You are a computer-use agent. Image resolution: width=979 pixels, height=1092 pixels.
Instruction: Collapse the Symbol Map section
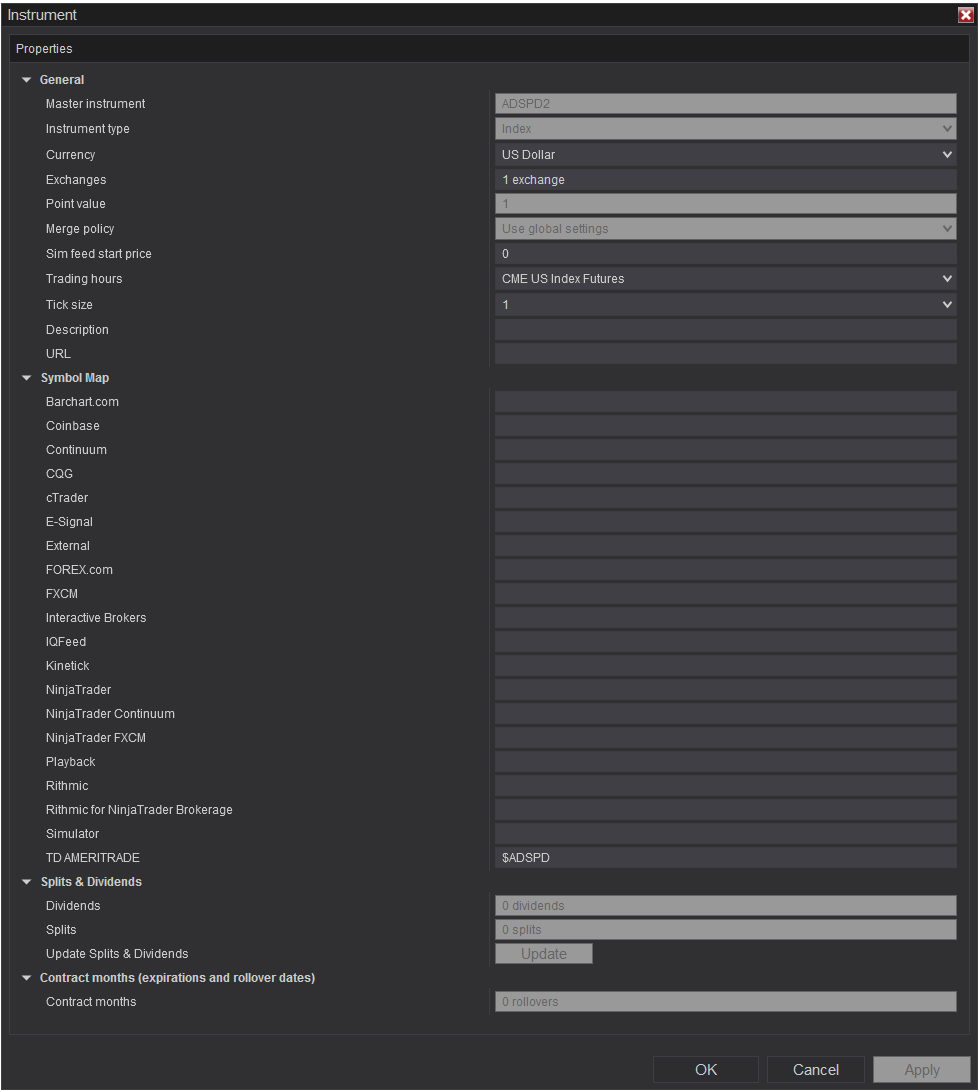click(x=27, y=378)
